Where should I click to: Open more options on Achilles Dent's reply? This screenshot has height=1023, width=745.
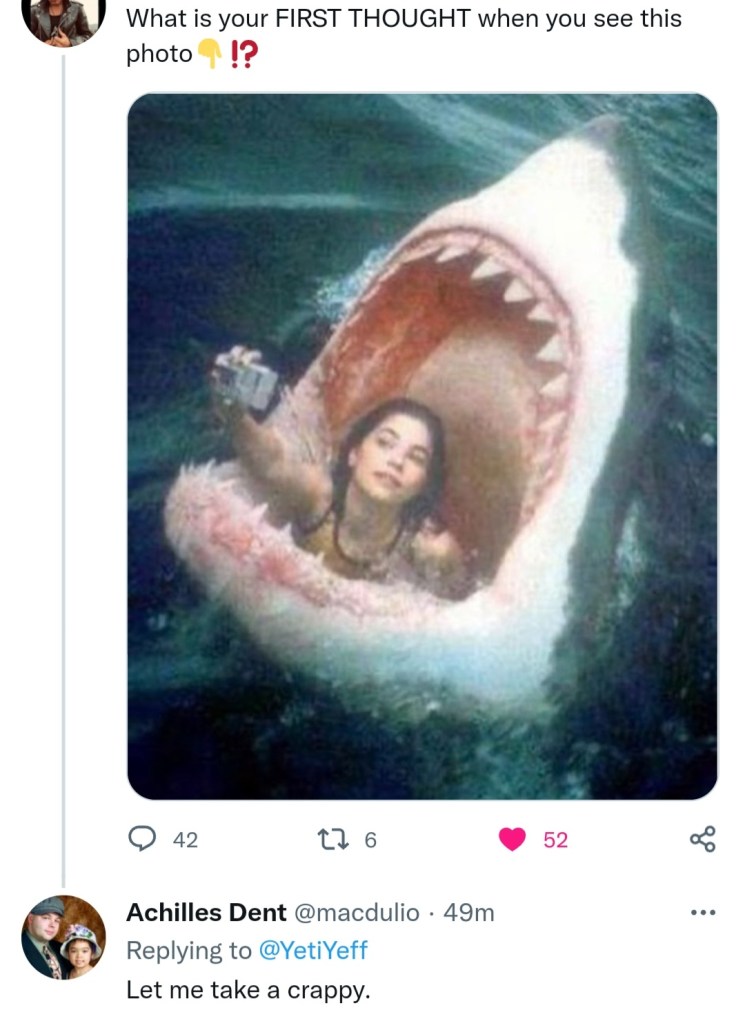point(703,913)
